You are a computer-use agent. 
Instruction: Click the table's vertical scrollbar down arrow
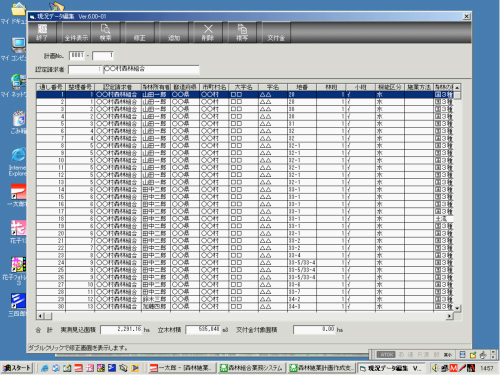click(457, 308)
